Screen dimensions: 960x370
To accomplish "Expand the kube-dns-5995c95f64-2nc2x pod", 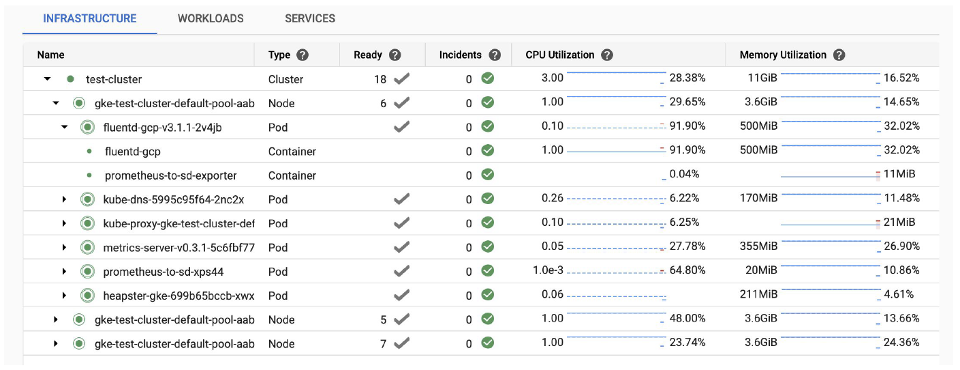I will pyautogui.click(x=64, y=199).
